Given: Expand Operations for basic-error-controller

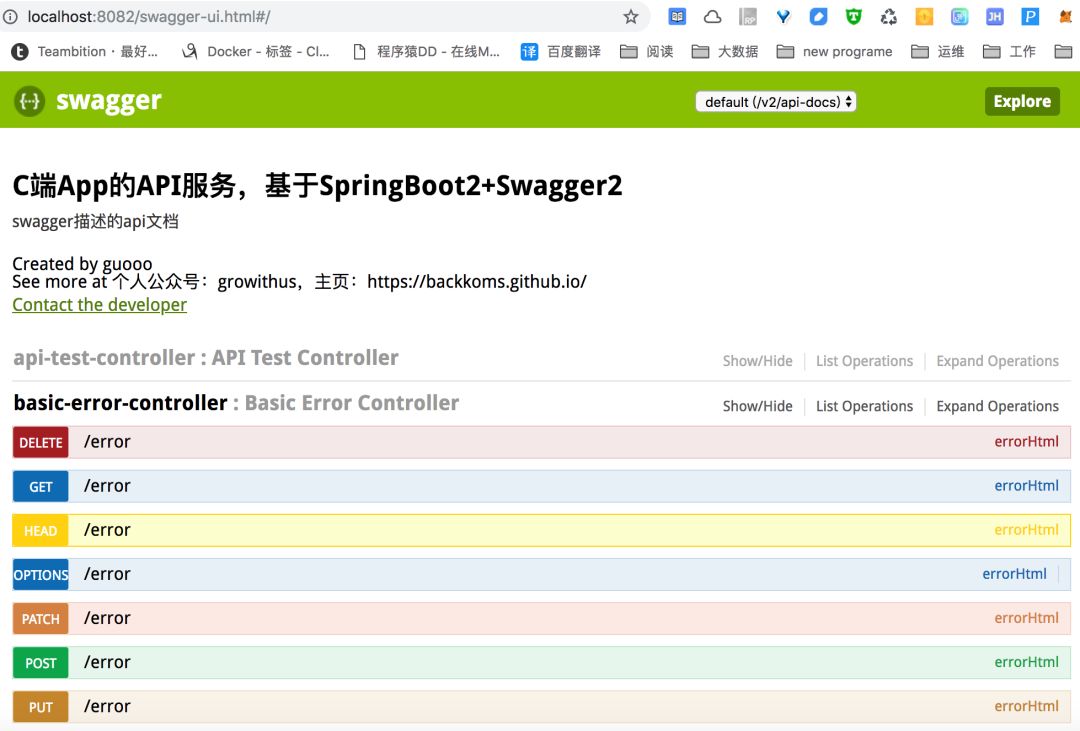Looking at the screenshot, I should click(997, 406).
